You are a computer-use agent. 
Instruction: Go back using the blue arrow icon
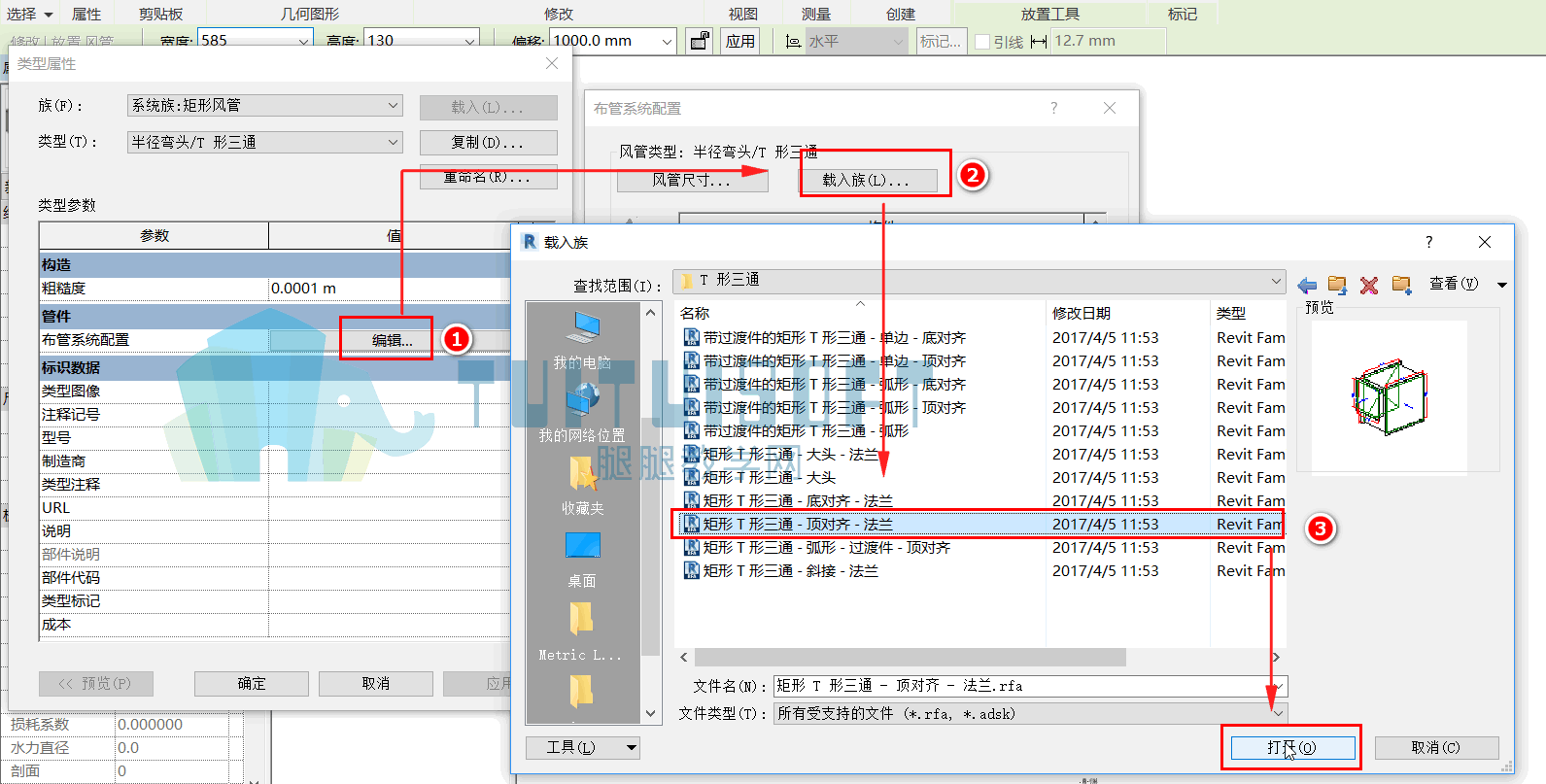[x=1307, y=285]
